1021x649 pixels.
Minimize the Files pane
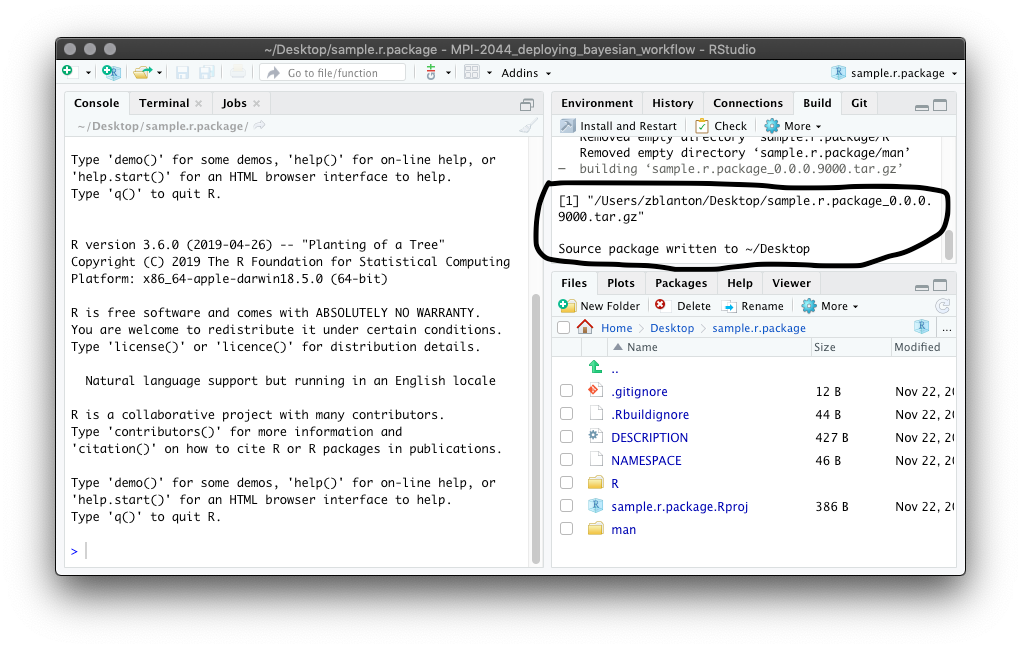click(921, 286)
